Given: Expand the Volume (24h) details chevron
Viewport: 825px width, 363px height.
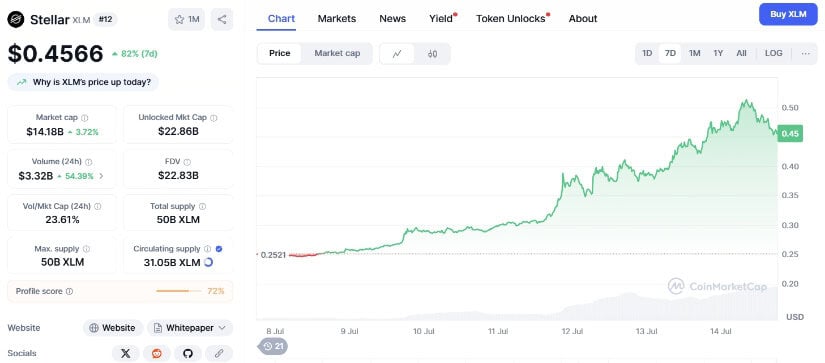Looking at the screenshot, I should point(101,176).
